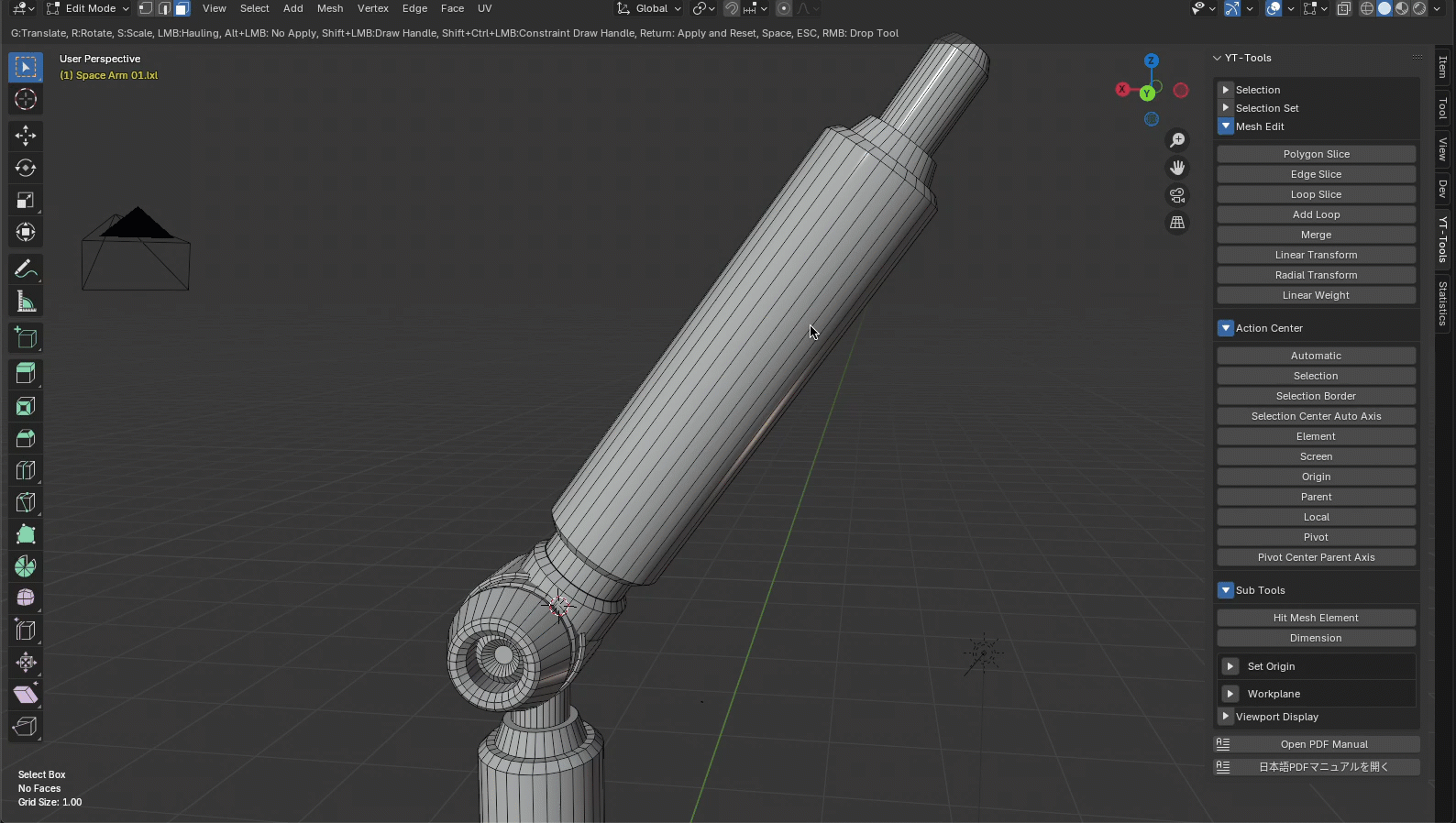This screenshot has width=1456, height=823.
Task: Click the camera view icon
Action: coord(1177,195)
